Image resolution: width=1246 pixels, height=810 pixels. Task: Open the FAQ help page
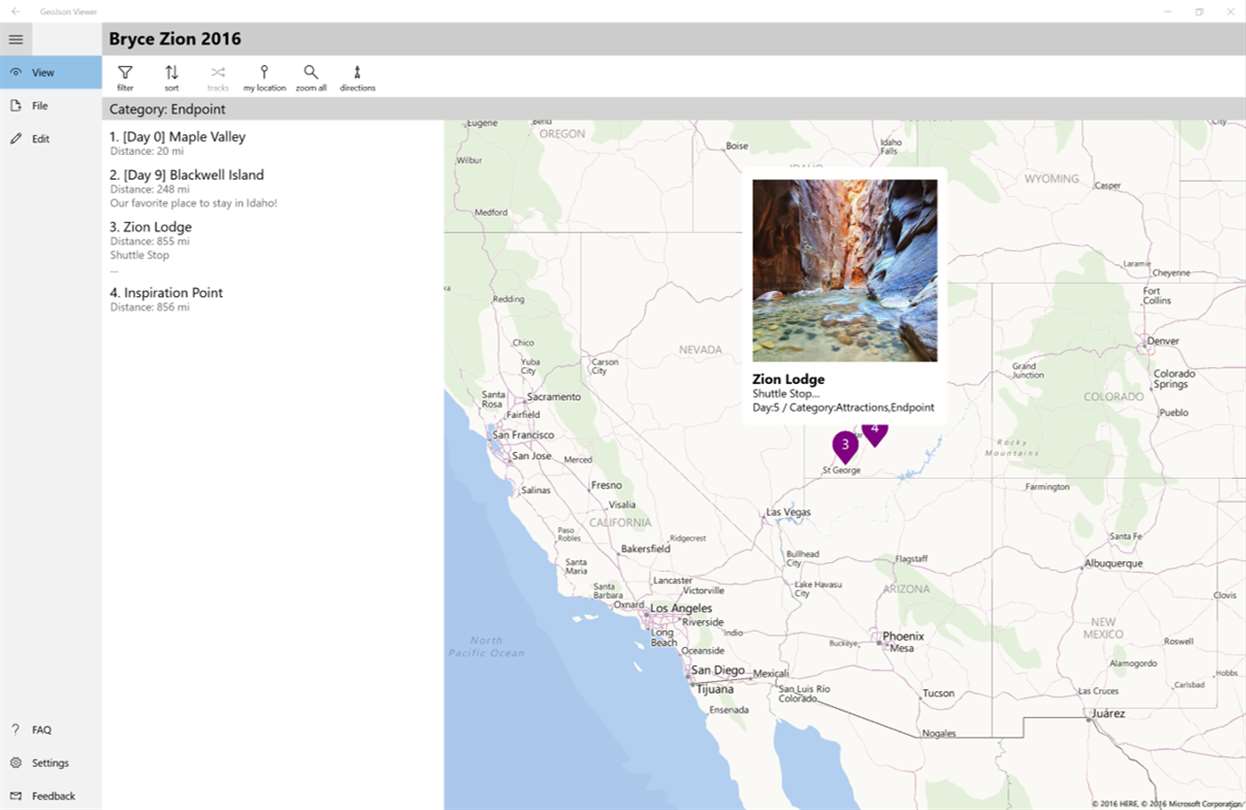click(41, 730)
